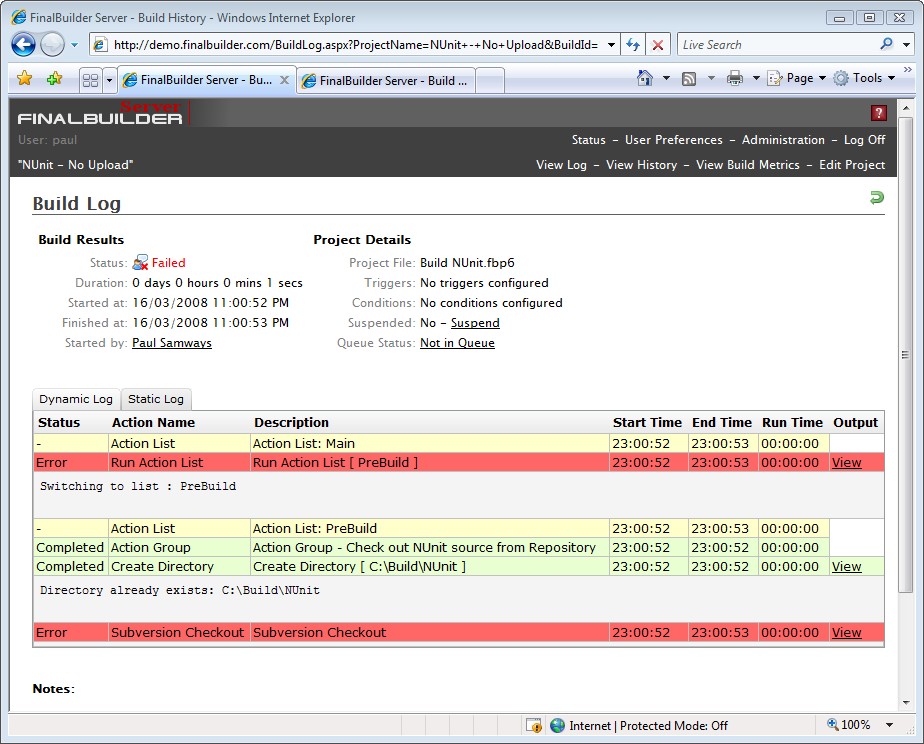Open the recent pages dropdown arrow
The height and width of the screenshot is (744, 924).
74,45
